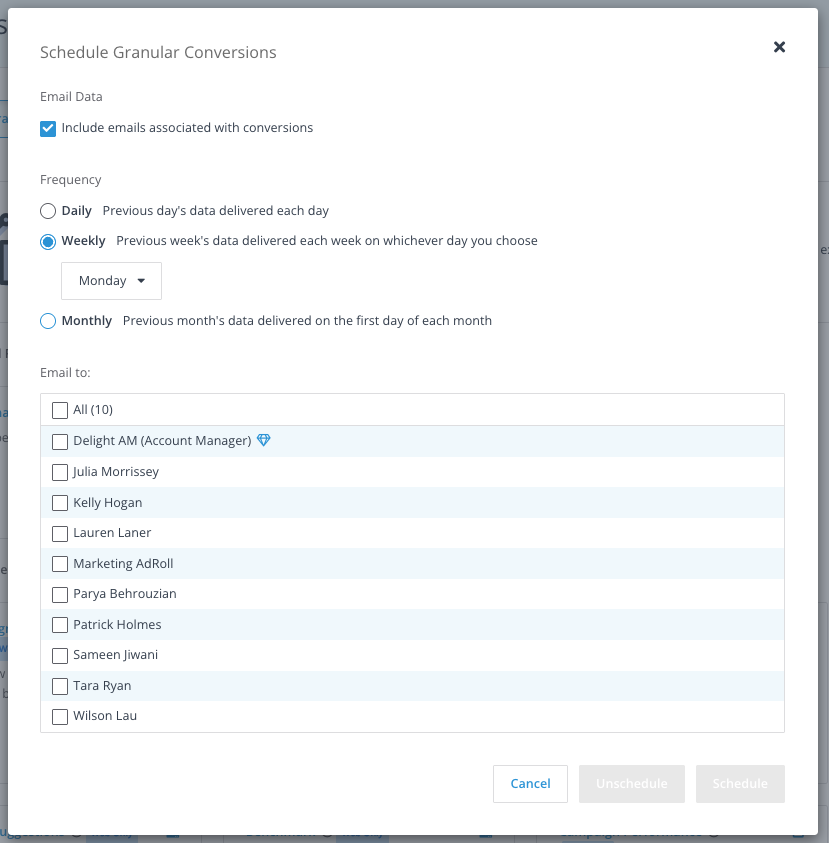This screenshot has height=843, width=829.
Task: Select the Daily frequency option
Action: click(x=48, y=211)
